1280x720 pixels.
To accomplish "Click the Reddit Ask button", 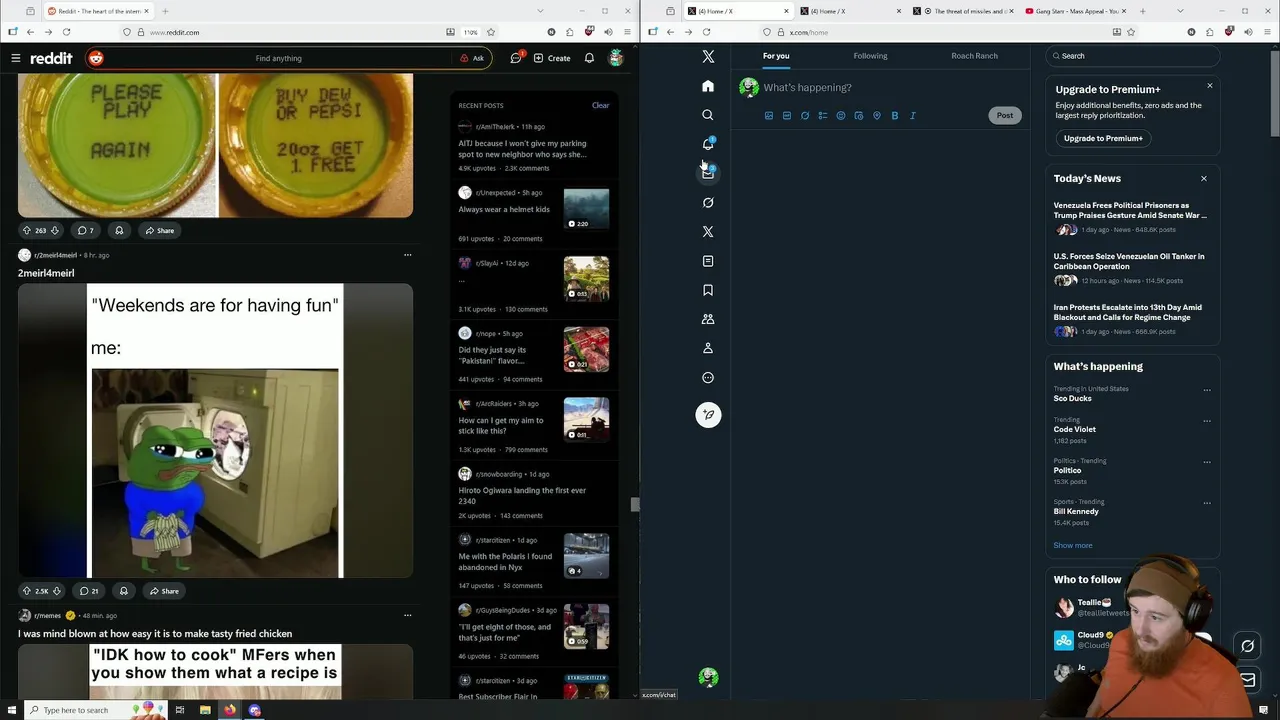I will coord(472,58).
